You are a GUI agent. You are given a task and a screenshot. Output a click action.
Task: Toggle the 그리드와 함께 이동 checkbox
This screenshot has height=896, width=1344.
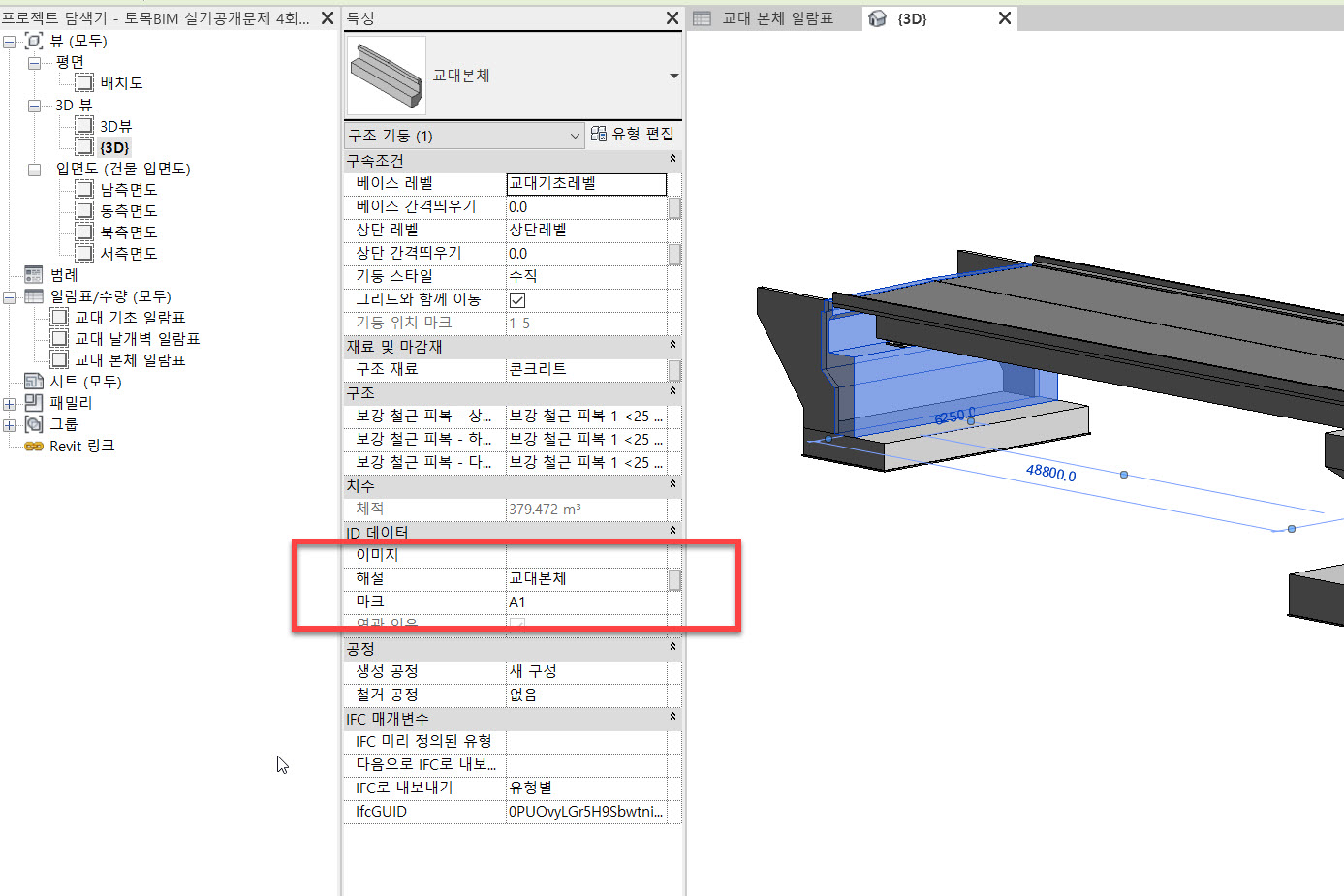(517, 300)
